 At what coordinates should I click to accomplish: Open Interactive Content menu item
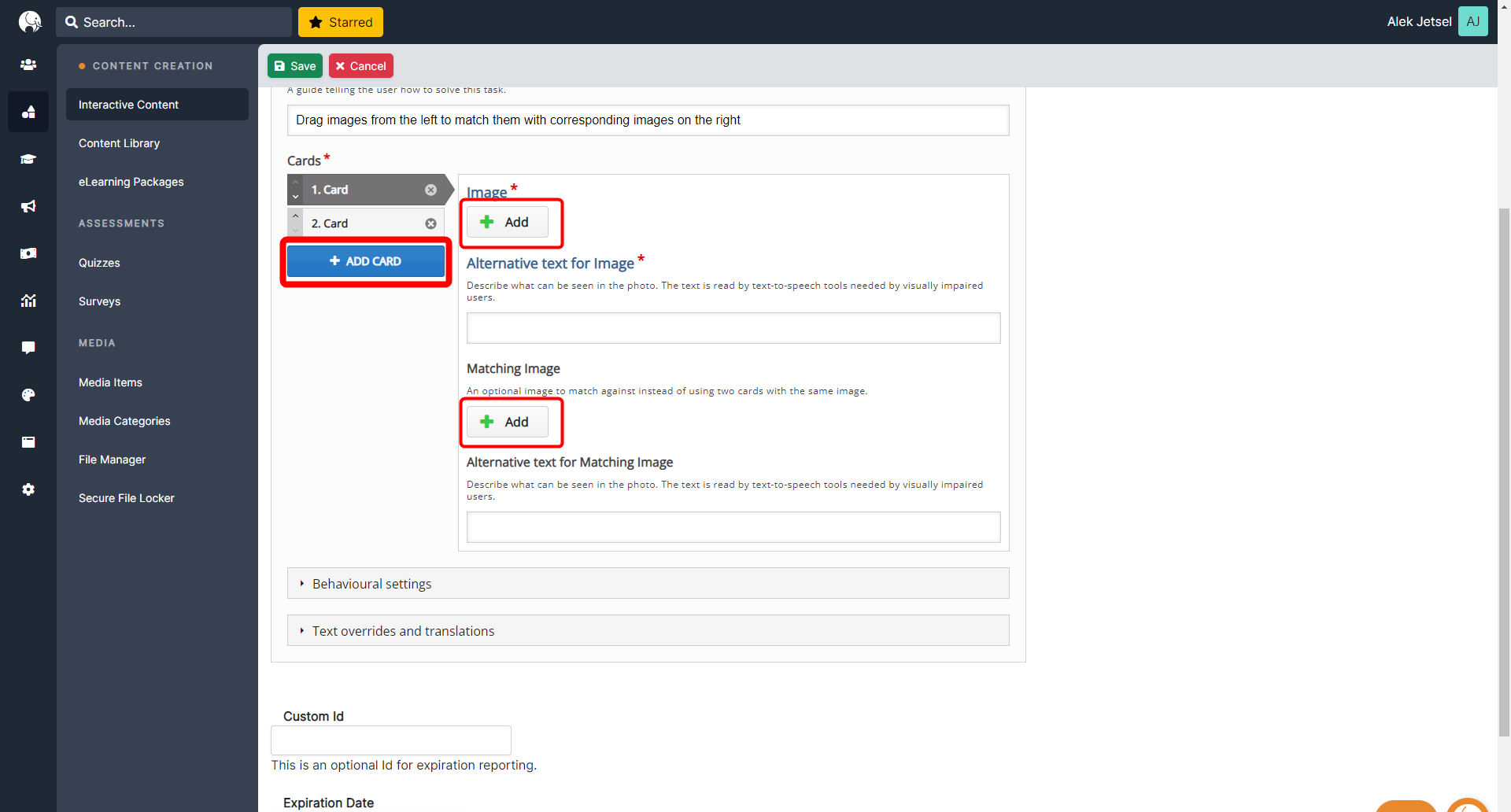157,105
